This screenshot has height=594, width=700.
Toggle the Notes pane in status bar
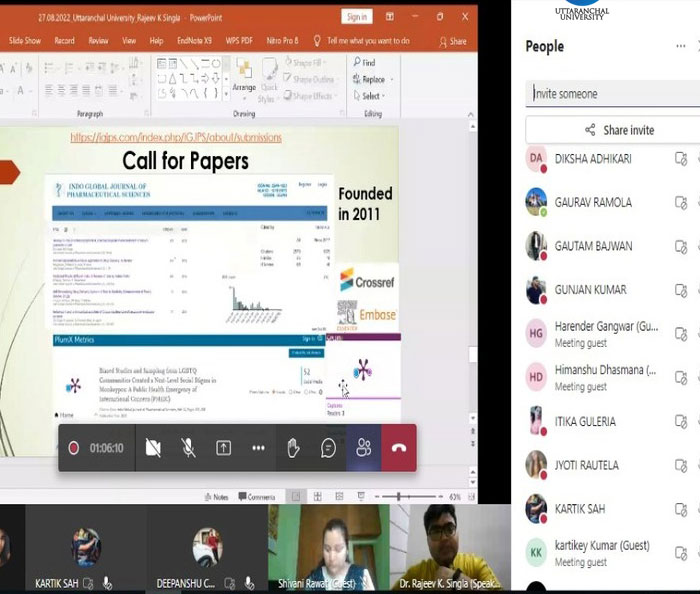215,497
